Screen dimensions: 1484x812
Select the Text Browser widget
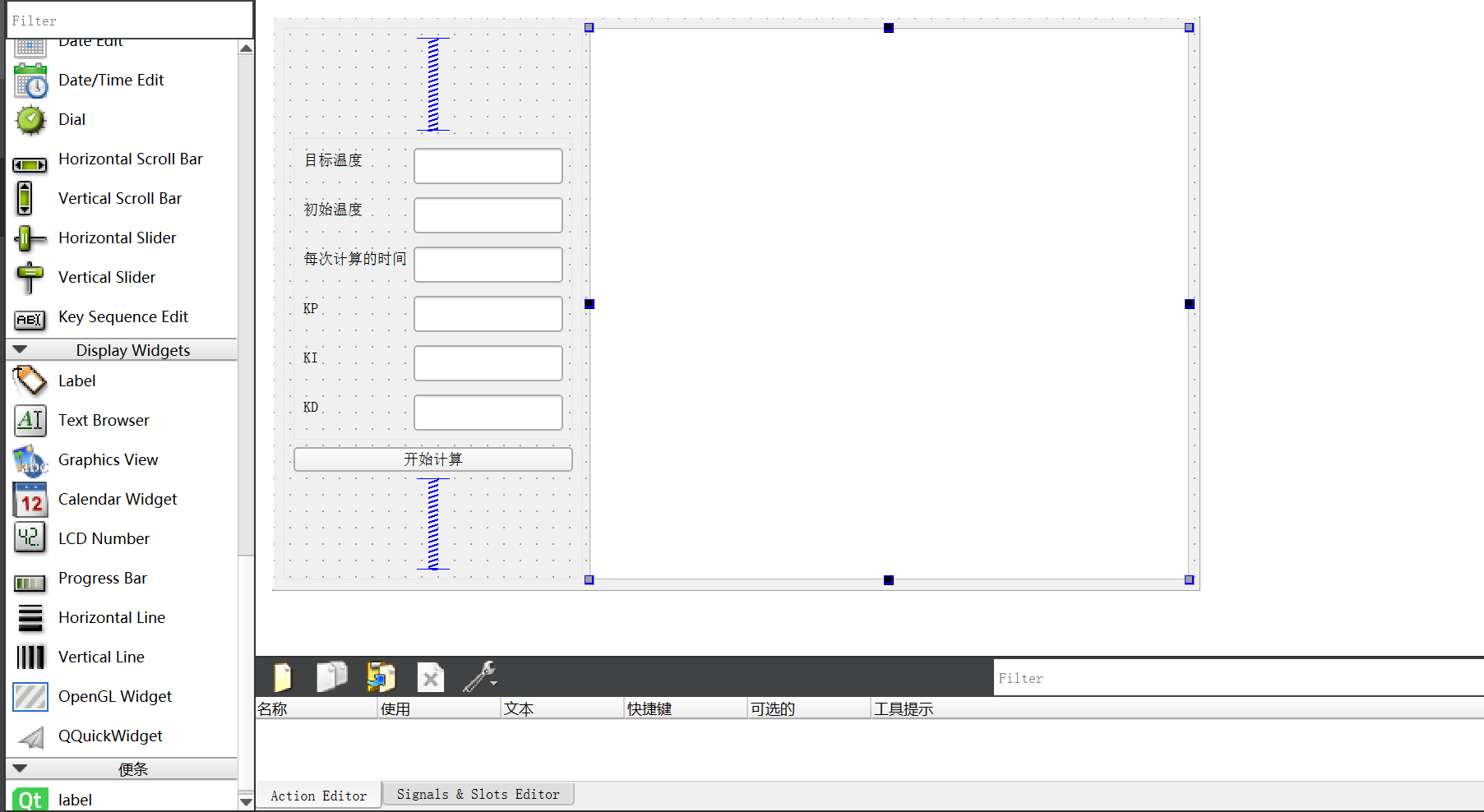pyautogui.click(x=104, y=420)
